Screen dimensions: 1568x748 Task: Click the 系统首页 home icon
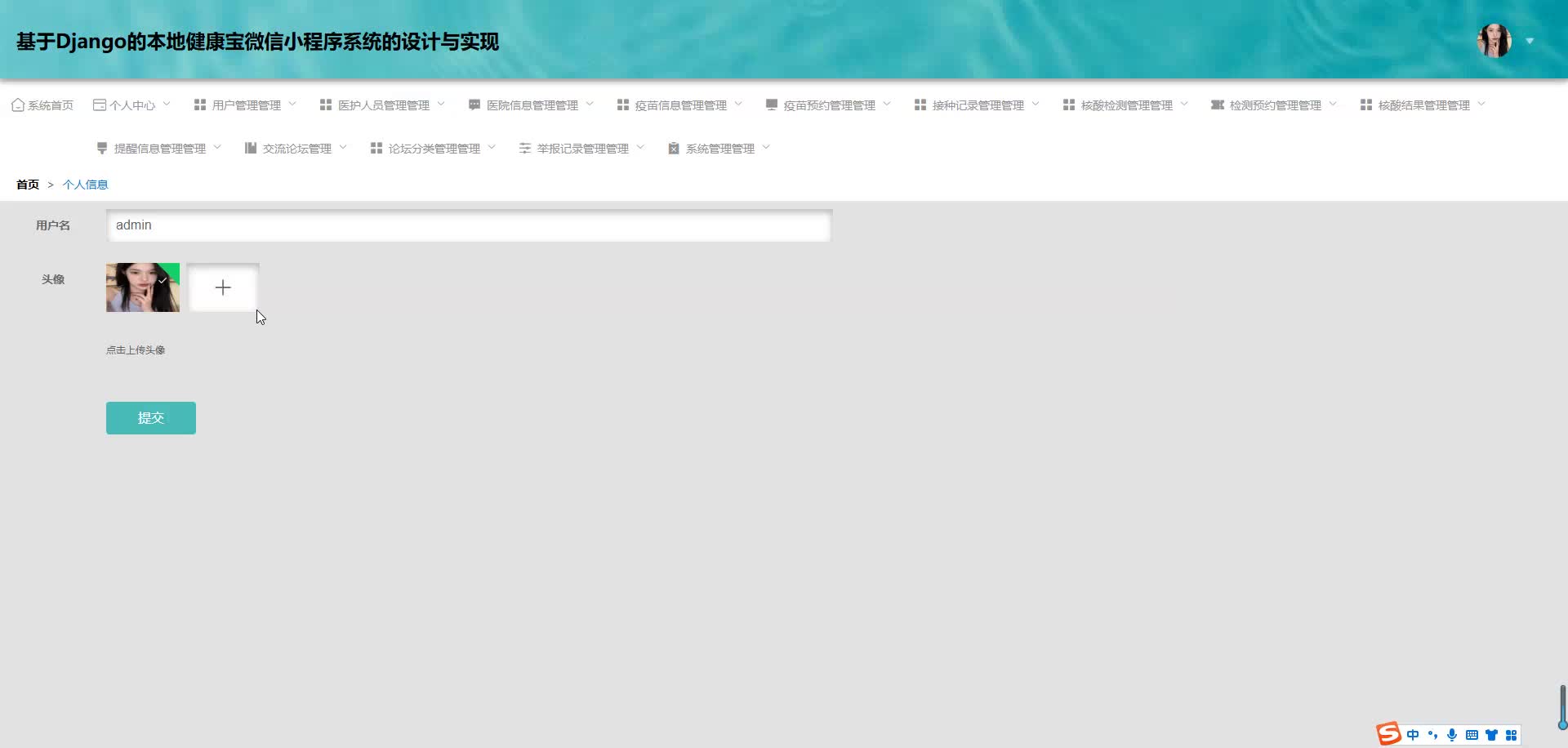point(18,105)
